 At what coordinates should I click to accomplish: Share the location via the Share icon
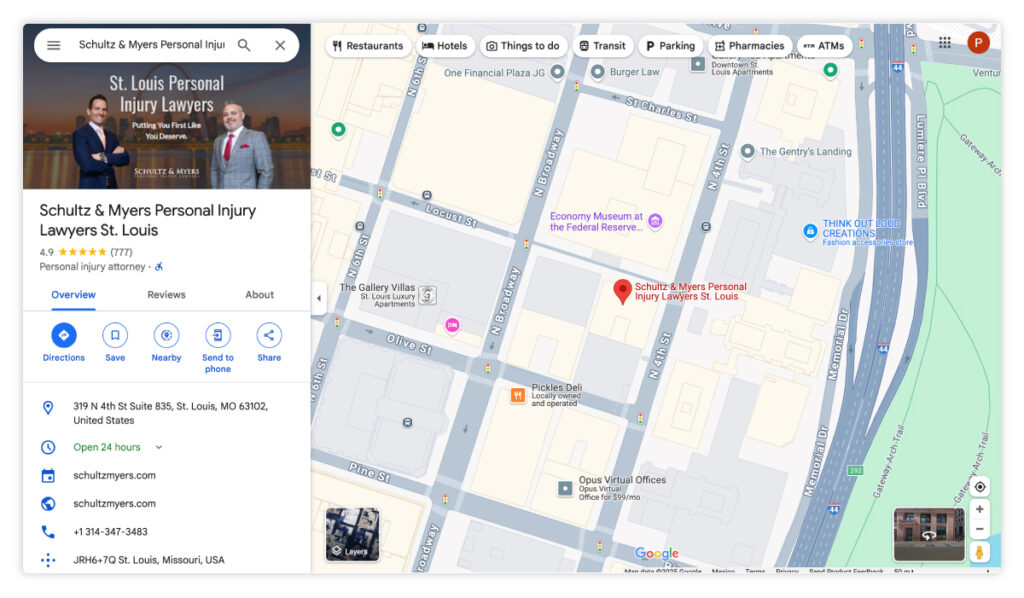point(268,336)
